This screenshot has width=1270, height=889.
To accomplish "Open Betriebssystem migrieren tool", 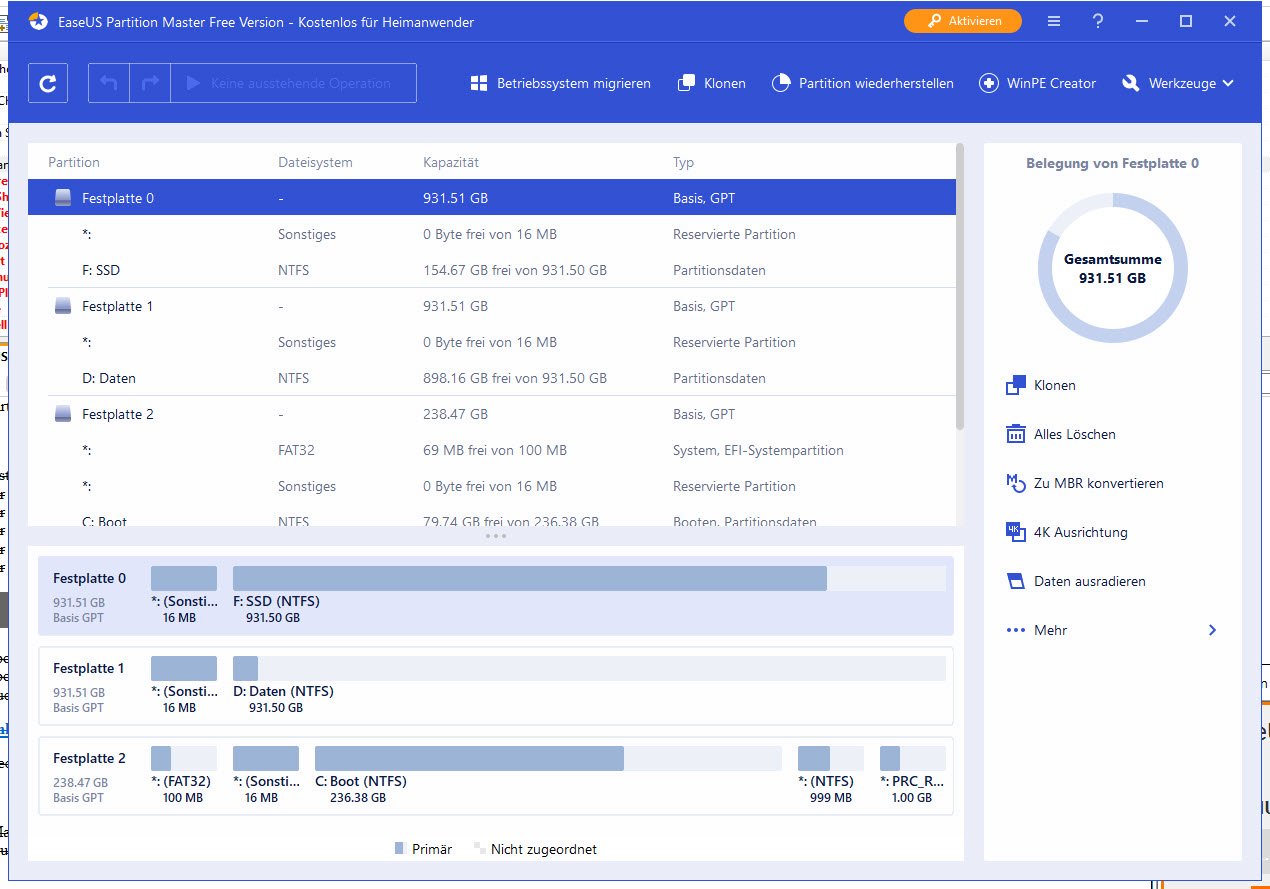I will click(x=561, y=84).
